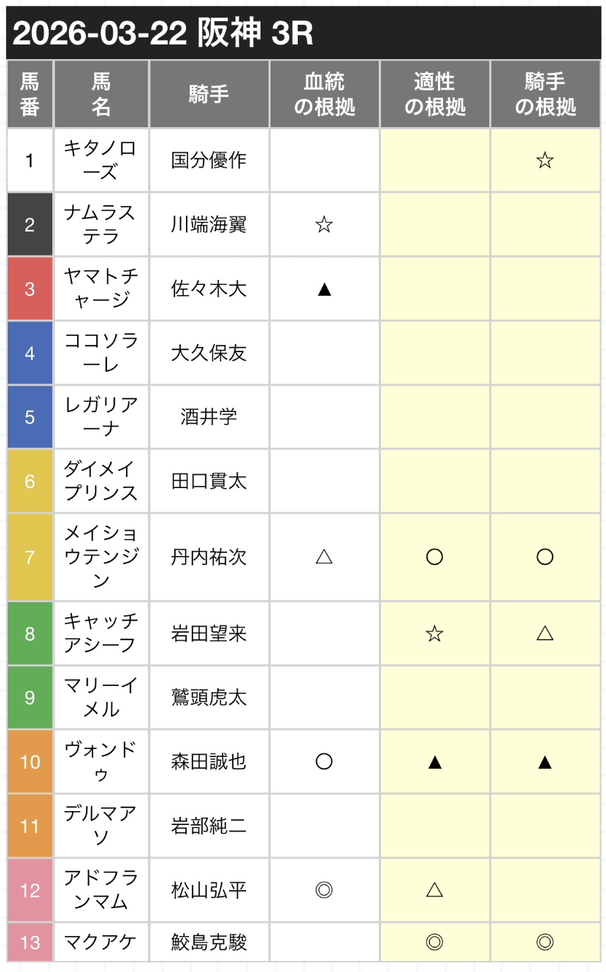The width and height of the screenshot is (606, 972).
Task: Click the orange number 10 cell
Action: pos(30,761)
